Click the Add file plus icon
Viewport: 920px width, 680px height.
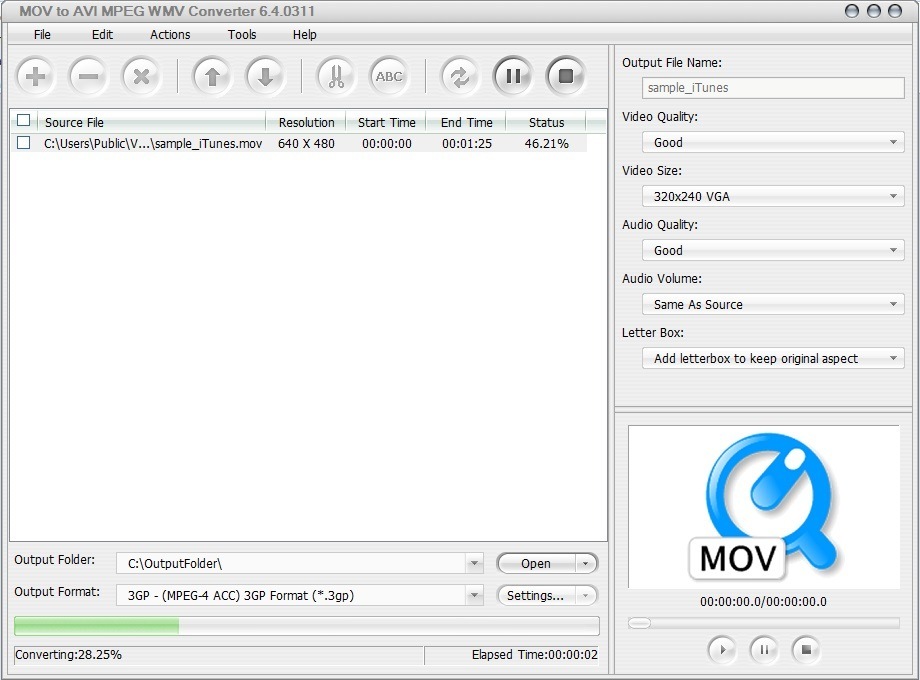coord(35,75)
